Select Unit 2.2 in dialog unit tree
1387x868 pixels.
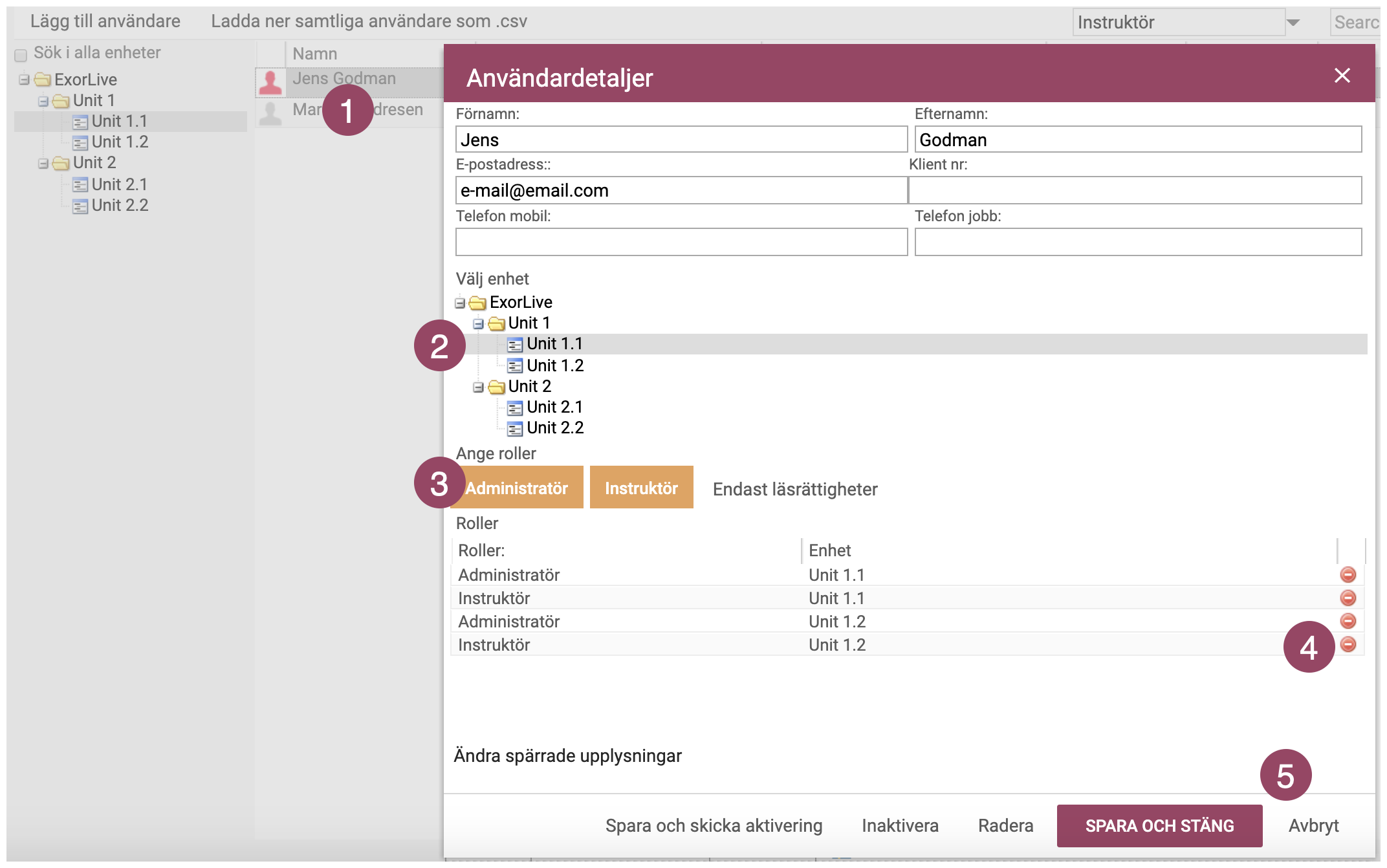coord(555,428)
